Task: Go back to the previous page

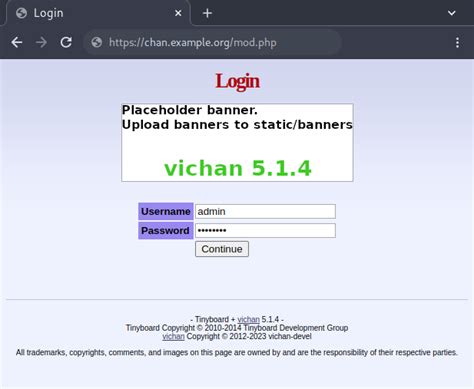Action: [17, 43]
